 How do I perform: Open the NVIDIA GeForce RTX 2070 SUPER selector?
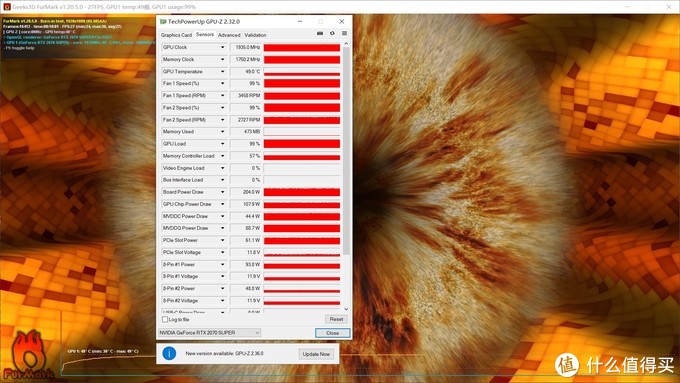[x=209, y=333]
